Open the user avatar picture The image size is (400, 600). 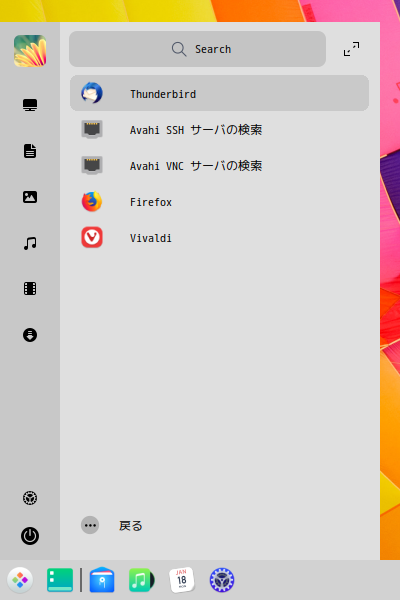tap(30, 51)
